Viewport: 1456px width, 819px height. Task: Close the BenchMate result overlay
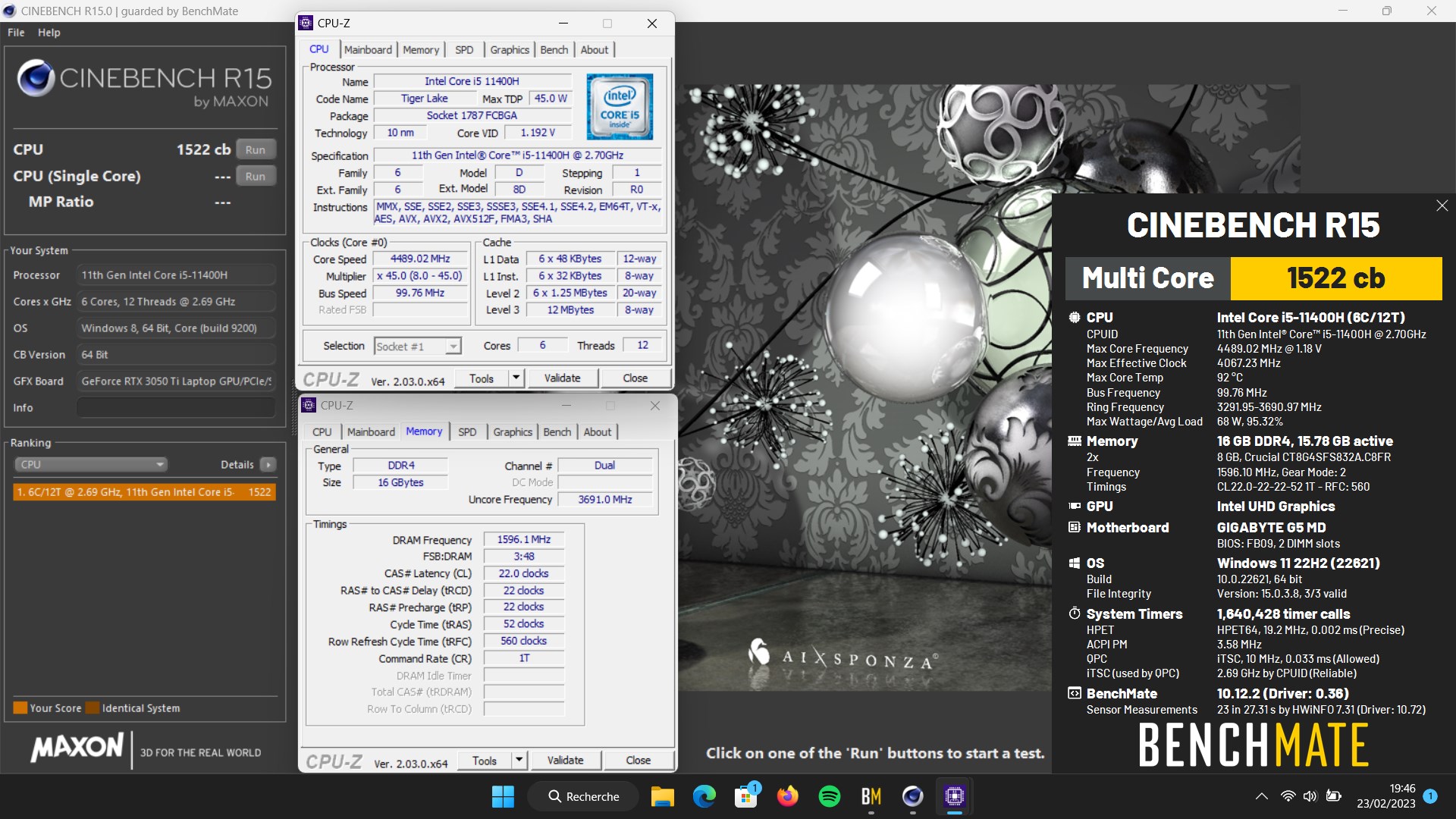(1442, 206)
